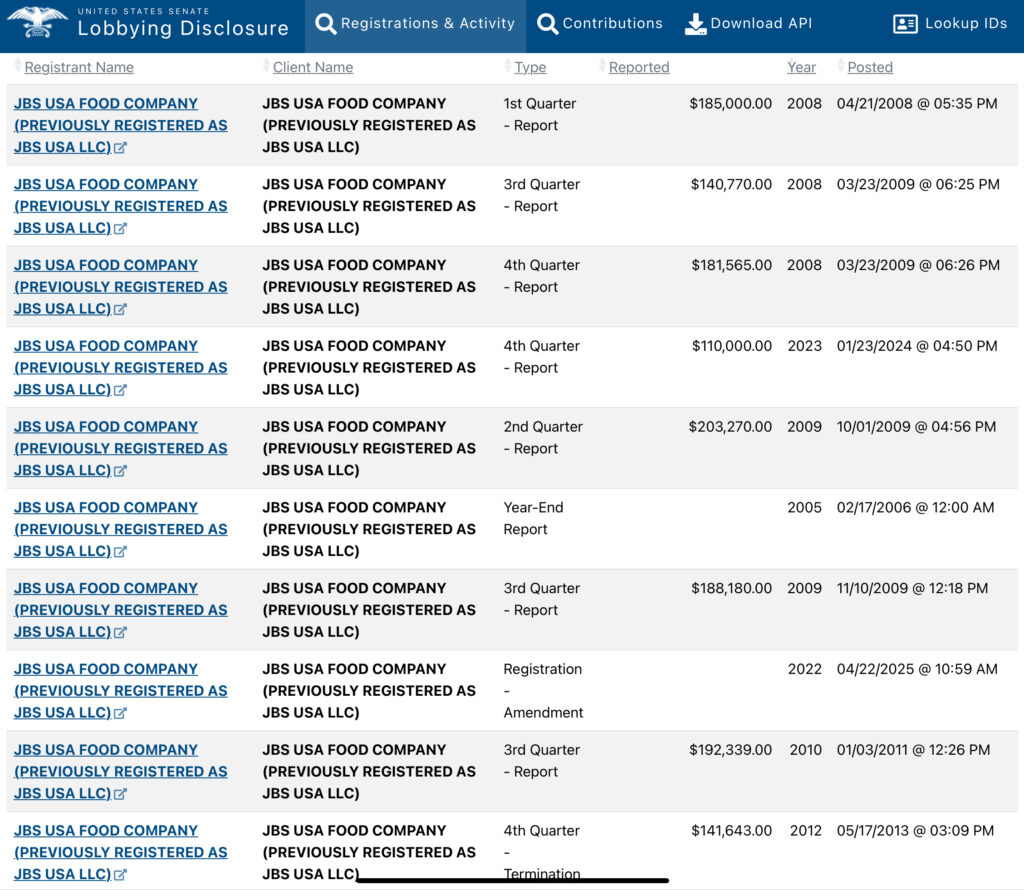Click the Contributions magnifier icon
Screen dimensions: 1024x890
click(x=548, y=24)
